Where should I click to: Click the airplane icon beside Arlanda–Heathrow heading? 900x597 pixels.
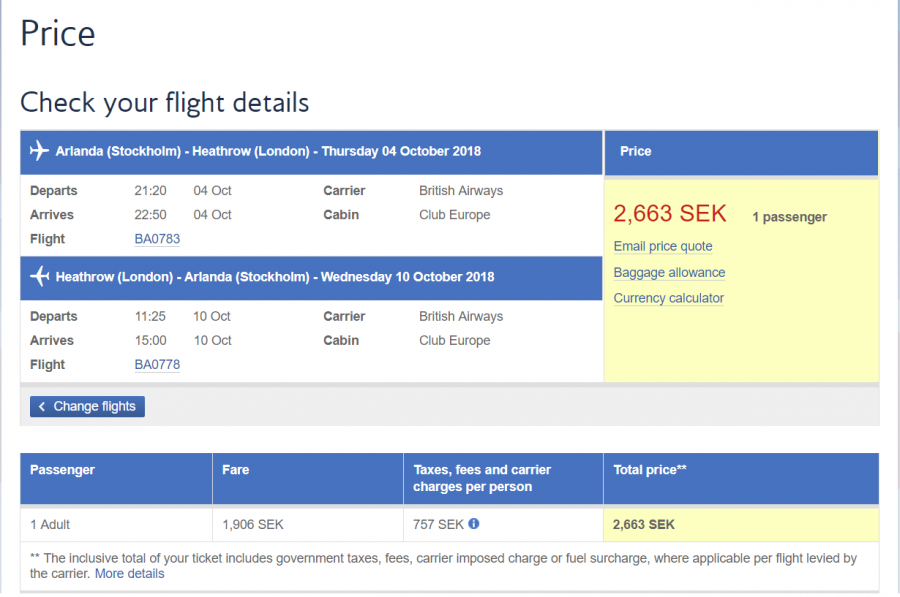[40, 152]
